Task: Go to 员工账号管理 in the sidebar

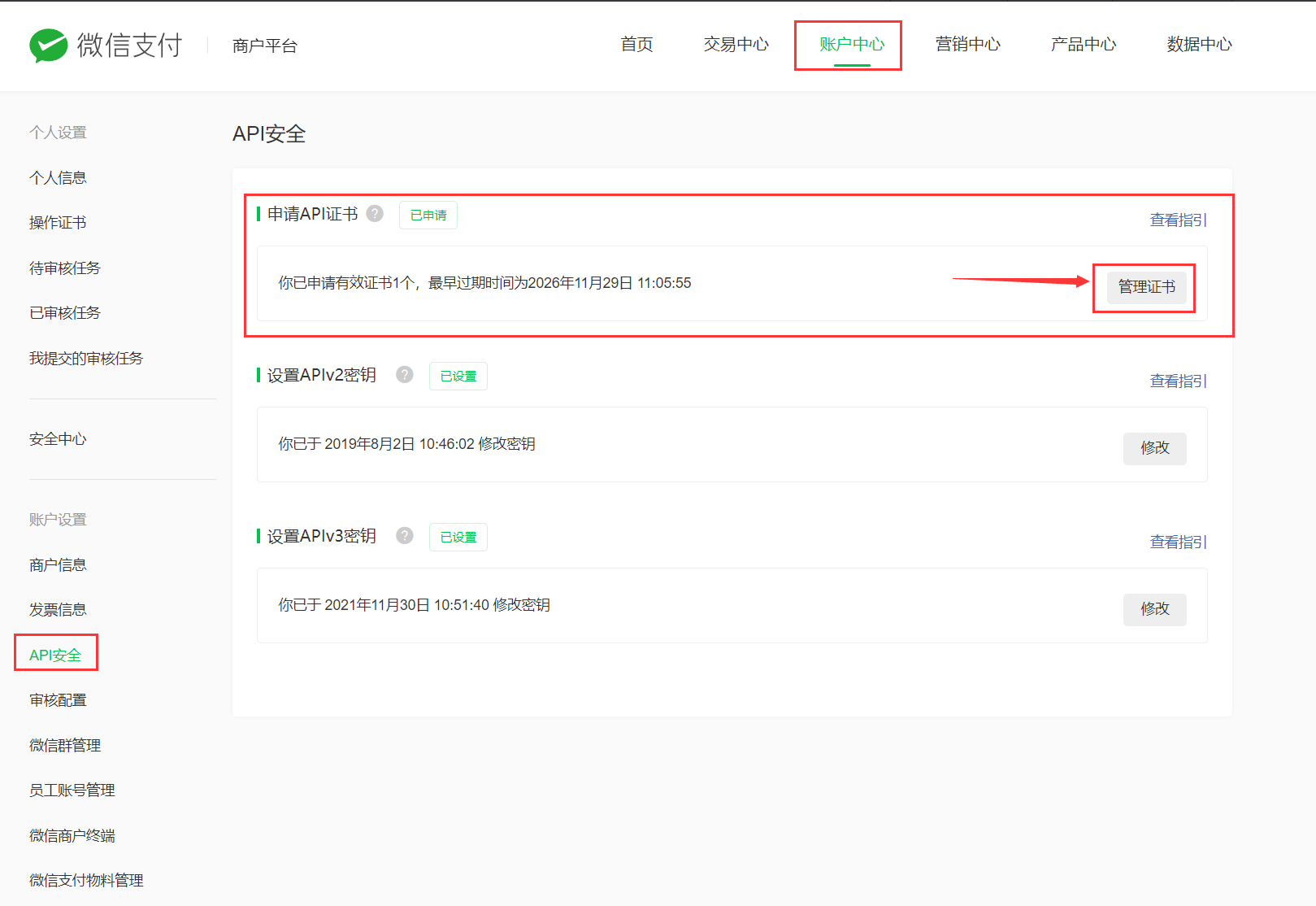Action: click(x=72, y=791)
